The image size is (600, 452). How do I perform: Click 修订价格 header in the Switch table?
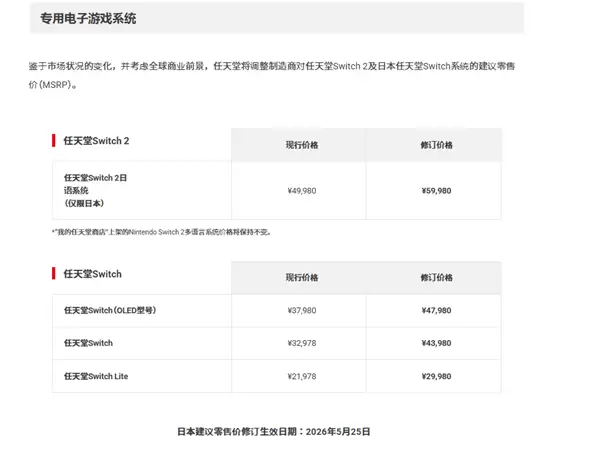[436, 277]
